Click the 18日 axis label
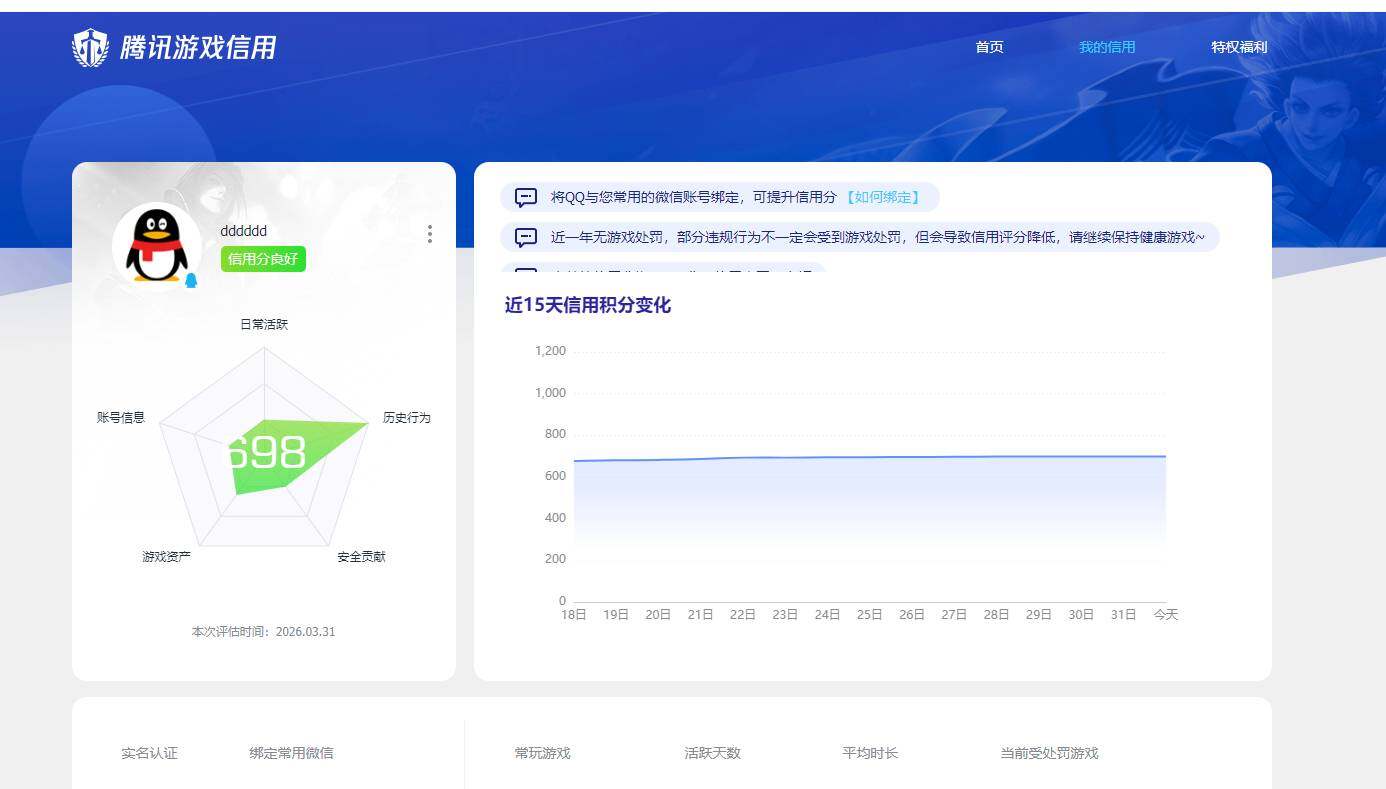Screen dimensions: 1386x789 (x=574, y=615)
